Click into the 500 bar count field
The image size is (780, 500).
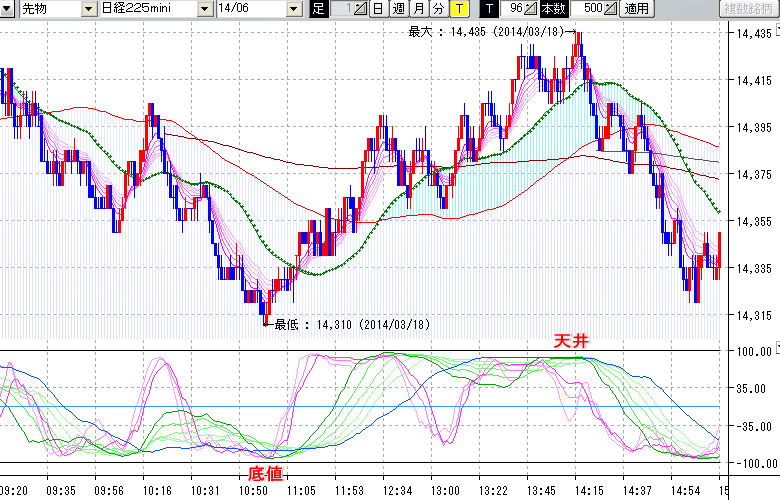point(587,9)
